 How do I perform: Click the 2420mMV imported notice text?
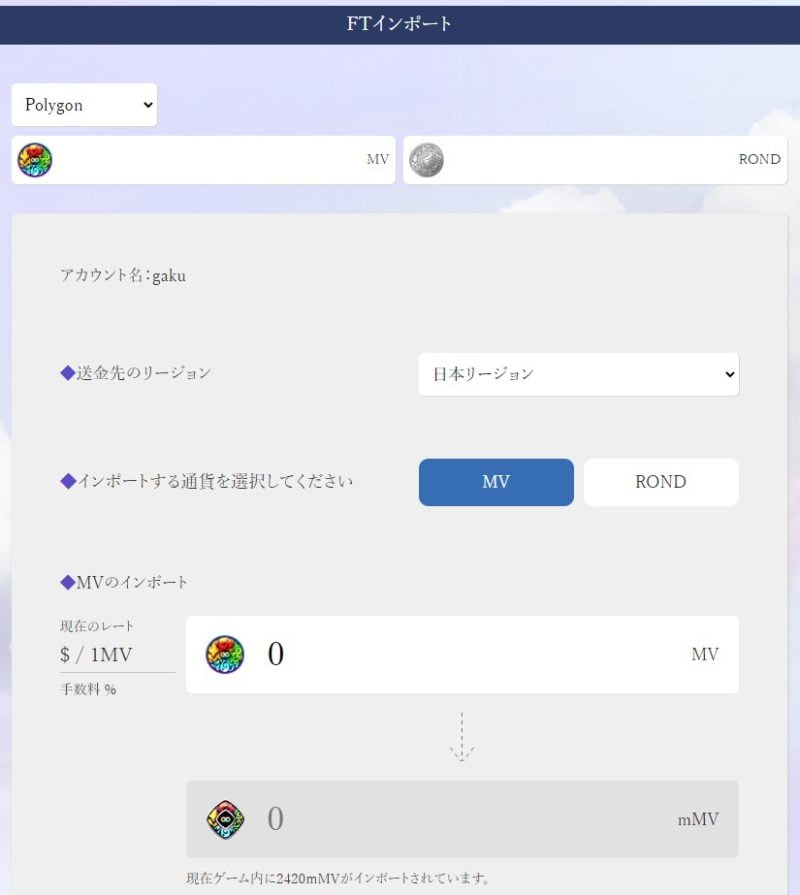pos(338,878)
